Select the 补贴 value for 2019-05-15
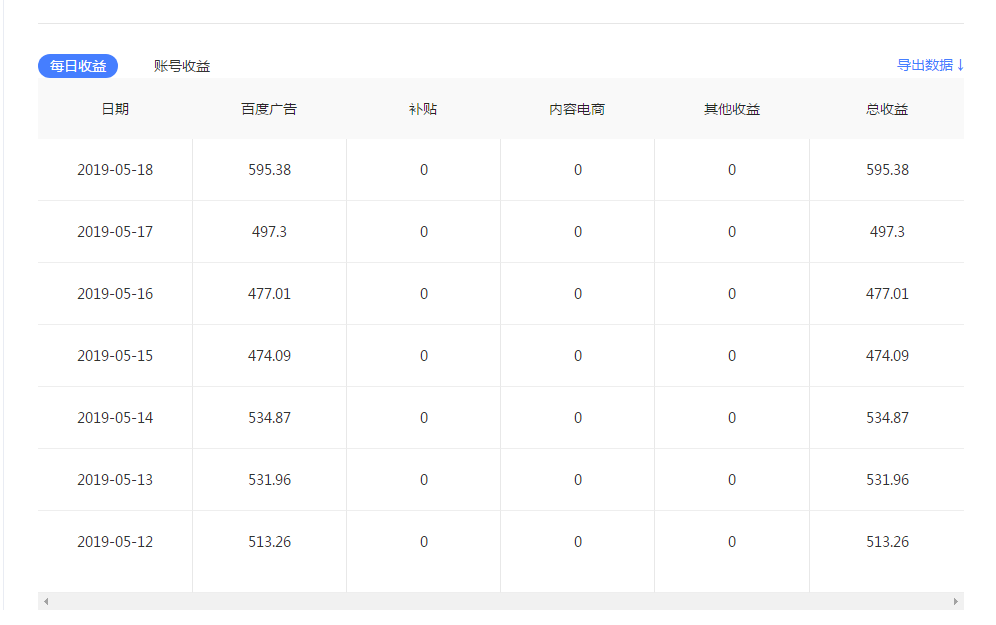This screenshot has height=625, width=996. pyautogui.click(x=424, y=356)
